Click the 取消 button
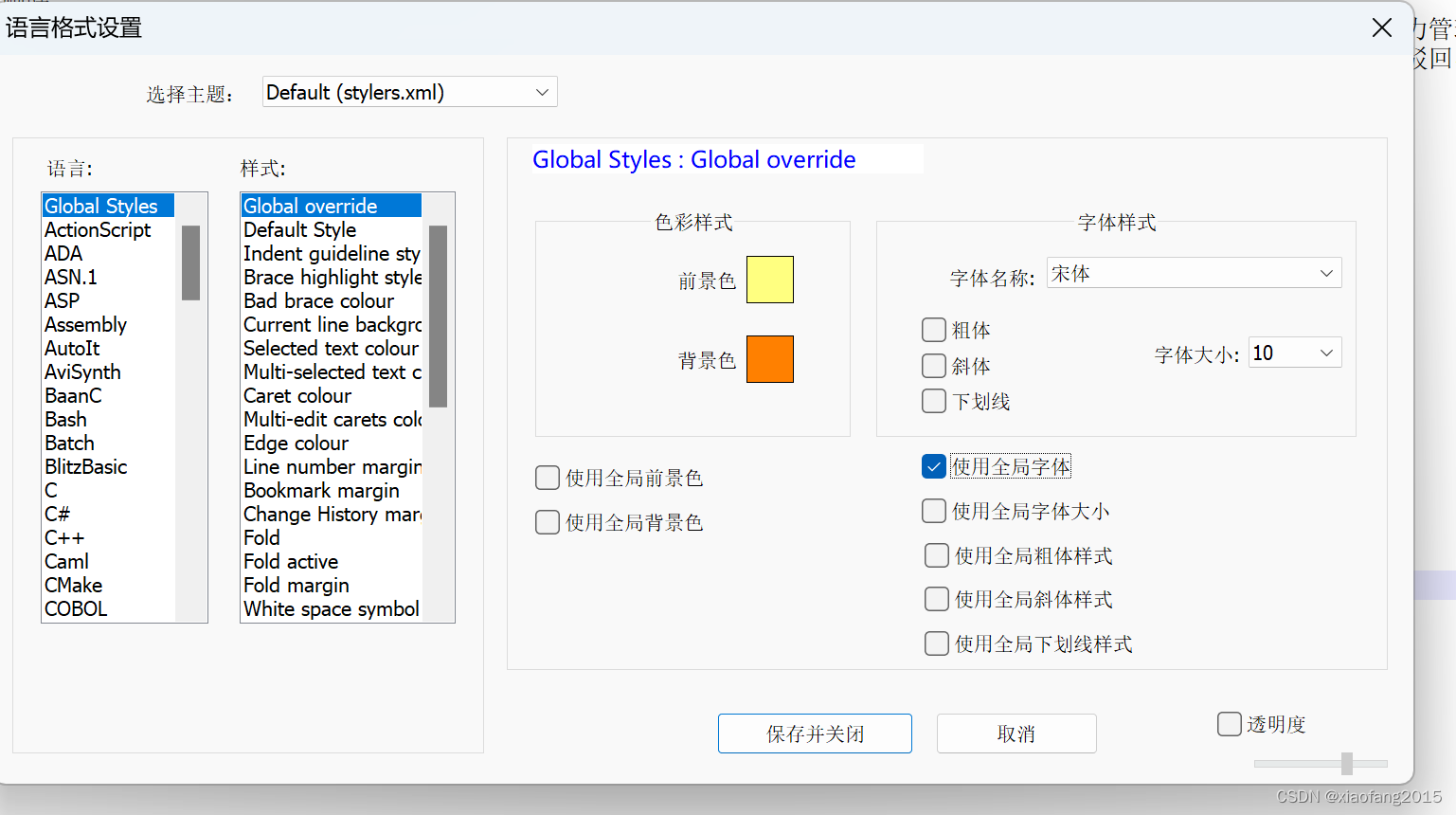This screenshot has width=1456, height=815. click(x=1016, y=733)
